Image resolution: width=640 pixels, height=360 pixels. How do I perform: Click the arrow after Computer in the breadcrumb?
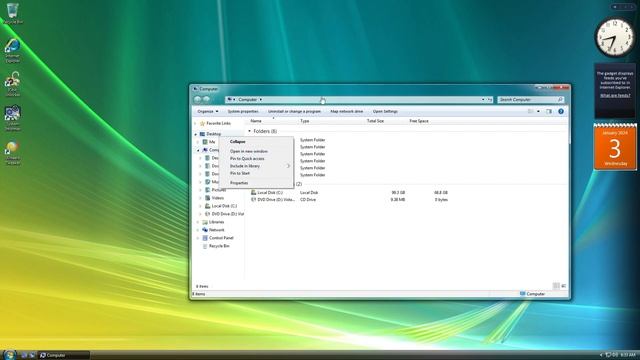(x=261, y=99)
